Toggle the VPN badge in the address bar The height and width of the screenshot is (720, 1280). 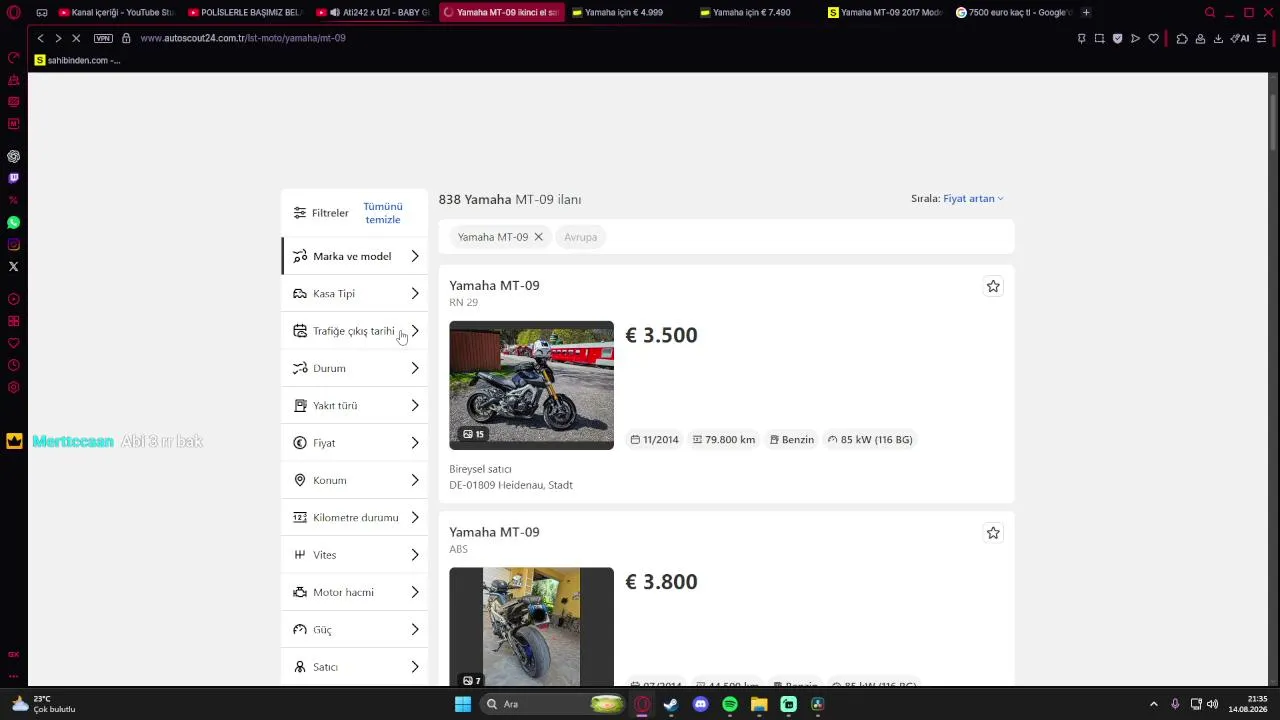tap(103, 38)
